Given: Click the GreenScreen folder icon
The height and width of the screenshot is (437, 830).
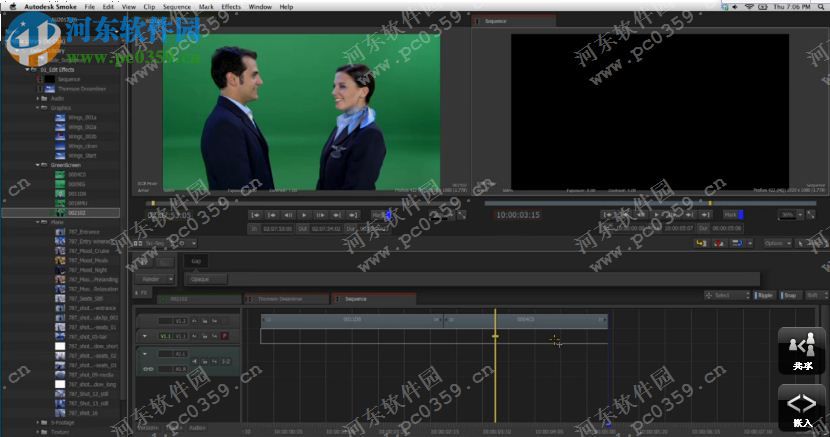Looking at the screenshot, I should (44, 165).
